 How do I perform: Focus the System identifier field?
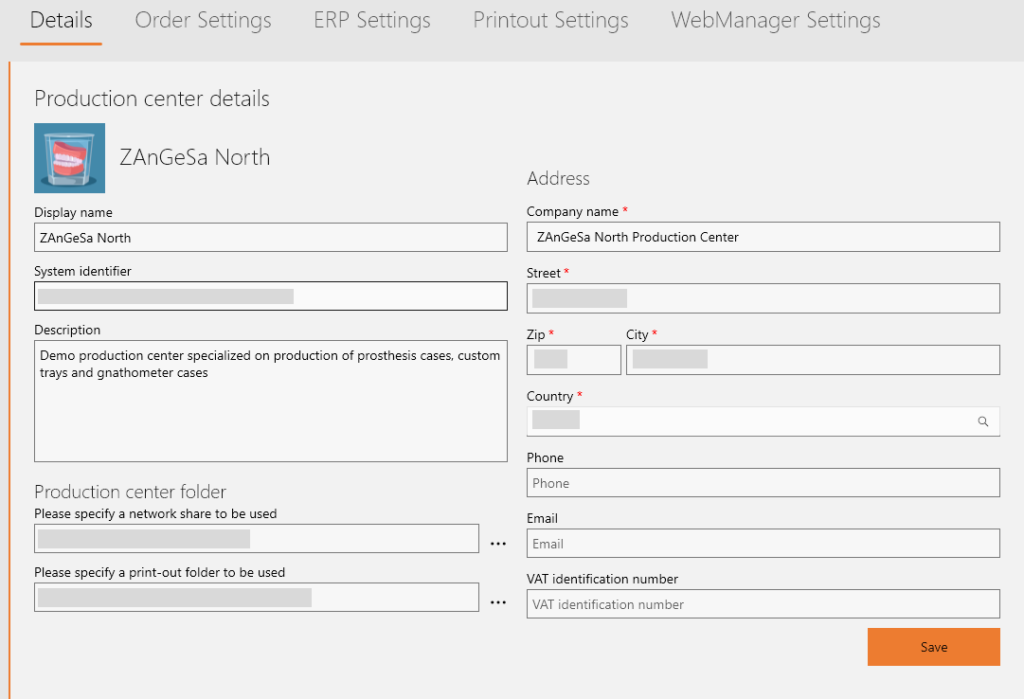(270, 296)
